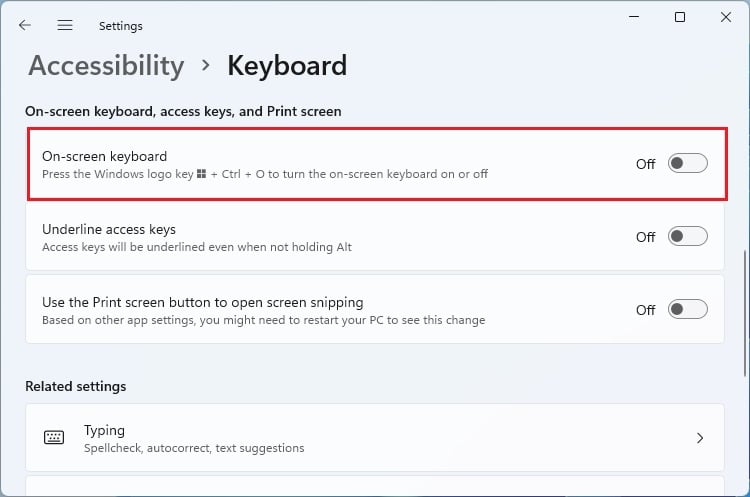Image resolution: width=750 pixels, height=497 pixels.
Task: Click the Underline access keys label
Action: click(109, 229)
